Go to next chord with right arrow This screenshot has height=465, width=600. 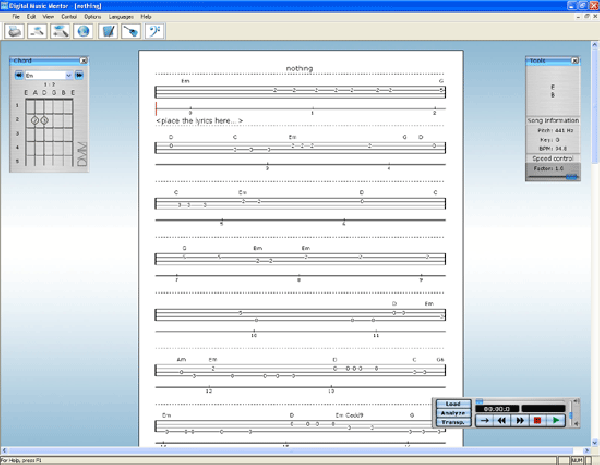80,75
